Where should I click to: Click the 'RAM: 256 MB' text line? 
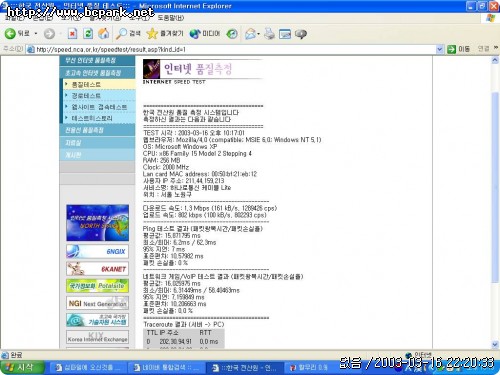161,160
